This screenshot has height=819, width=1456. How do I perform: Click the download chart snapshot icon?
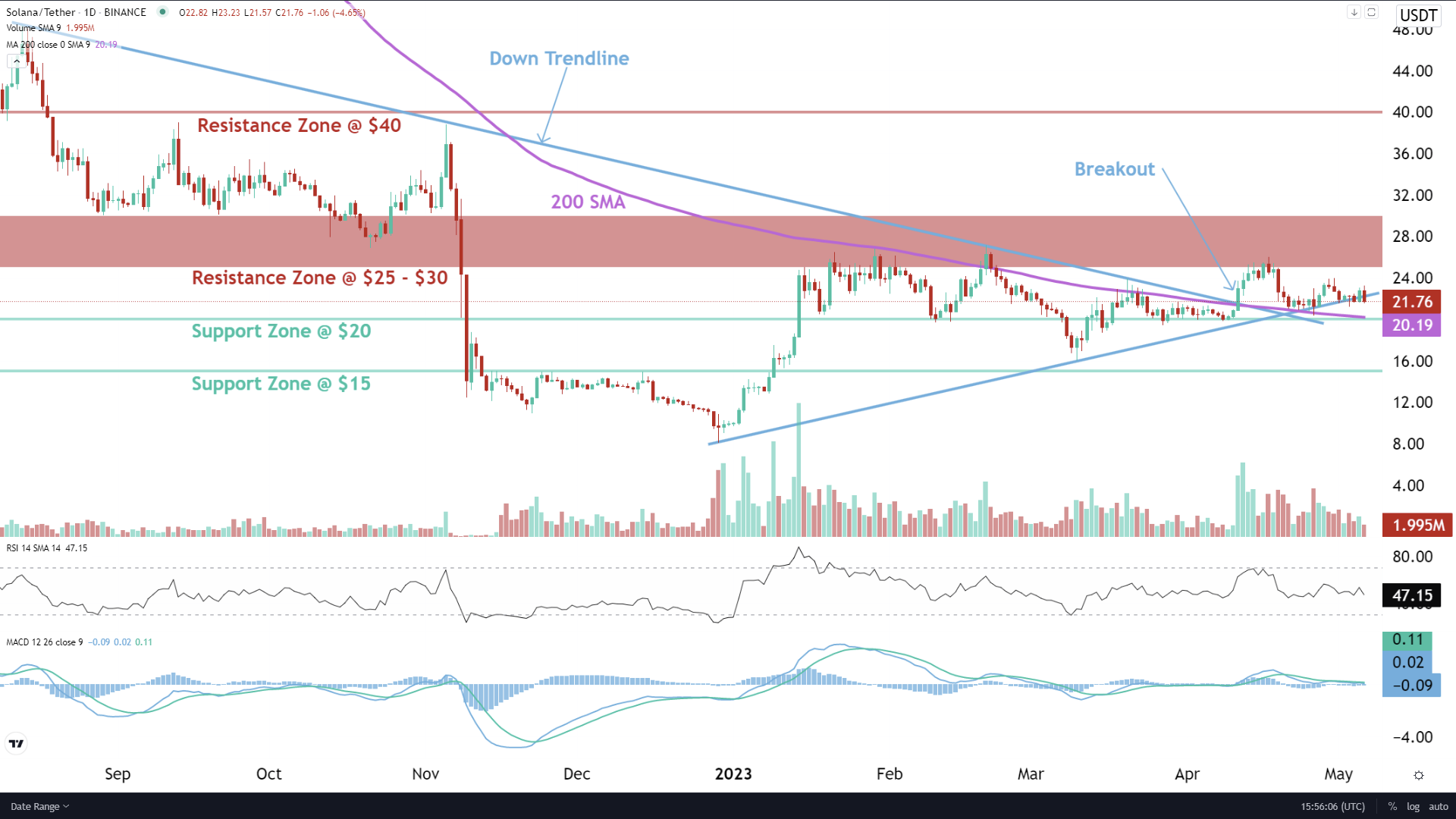point(1353,12)
